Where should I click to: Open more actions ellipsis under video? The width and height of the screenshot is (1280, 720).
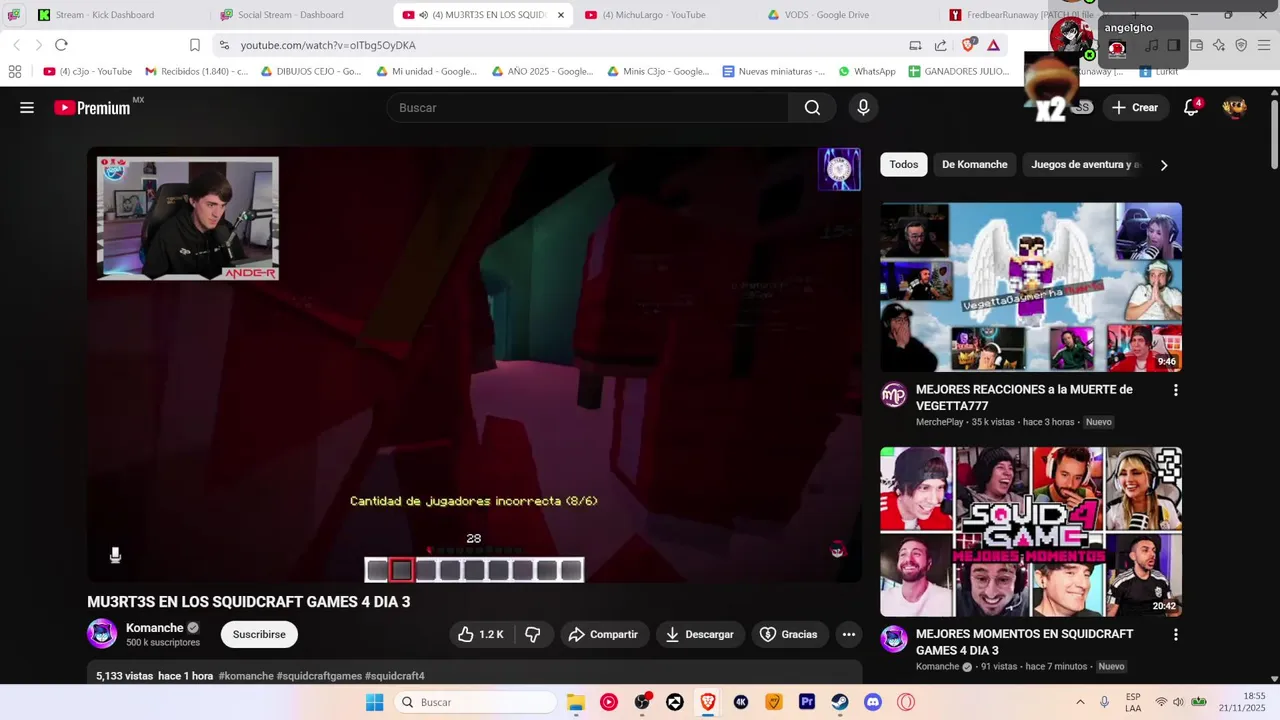click(849, 634)
